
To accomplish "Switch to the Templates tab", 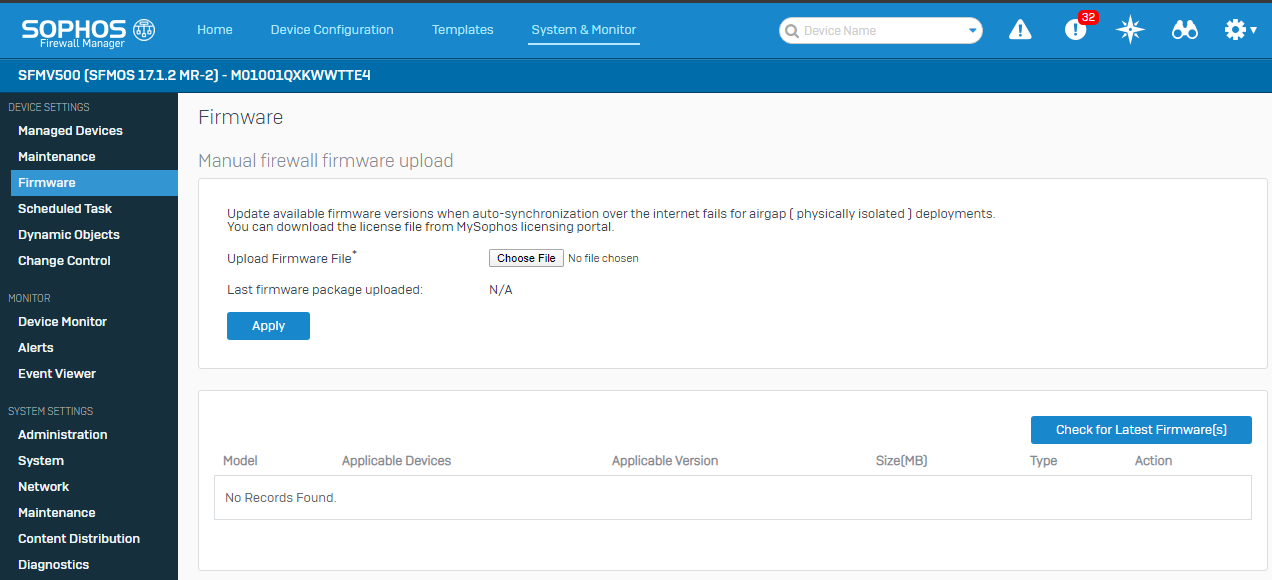I will coord(463,30).
